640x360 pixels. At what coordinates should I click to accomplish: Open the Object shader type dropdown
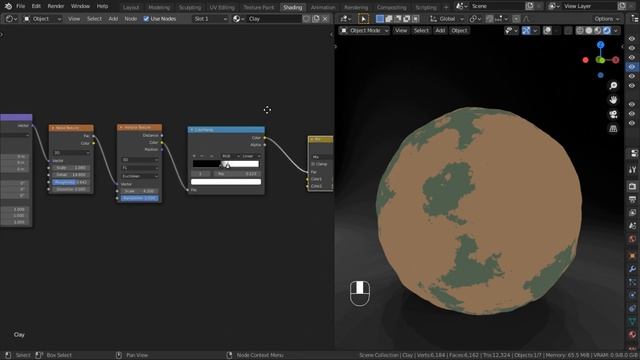42,19
